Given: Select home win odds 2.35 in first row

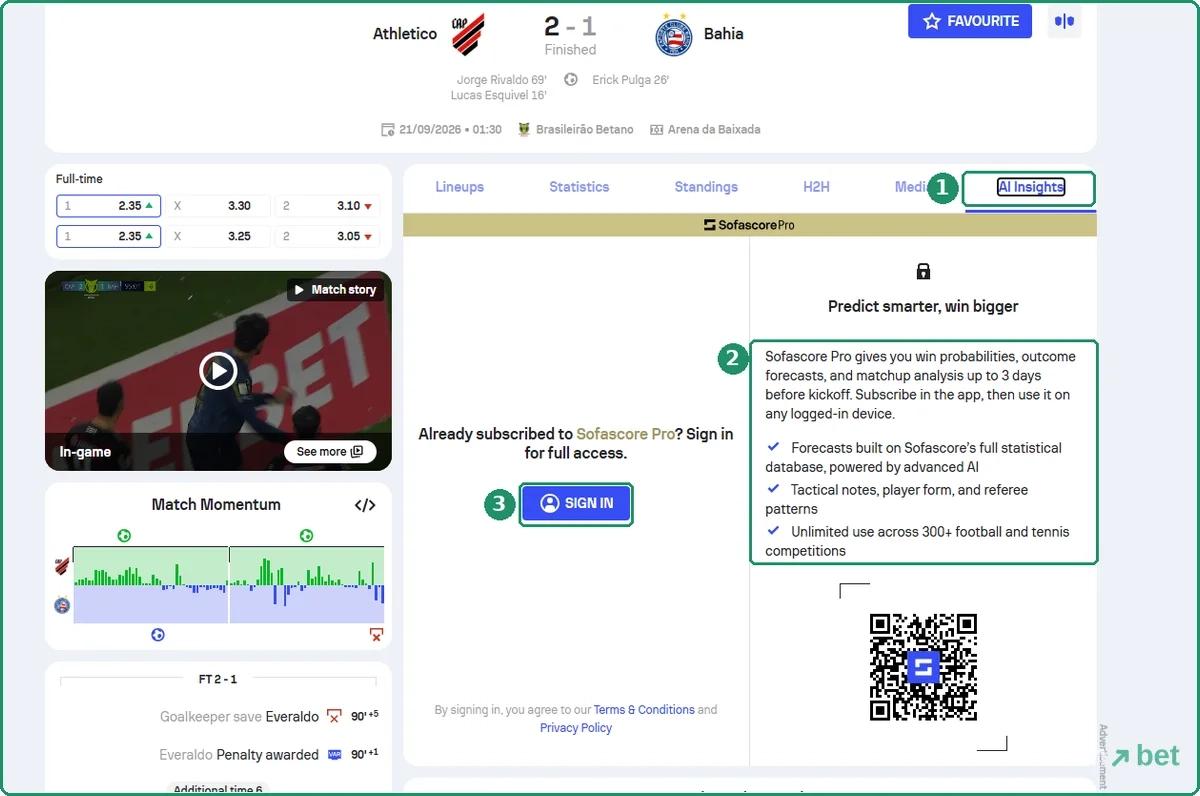Looking at the screenshot, I should click(109, 206).
